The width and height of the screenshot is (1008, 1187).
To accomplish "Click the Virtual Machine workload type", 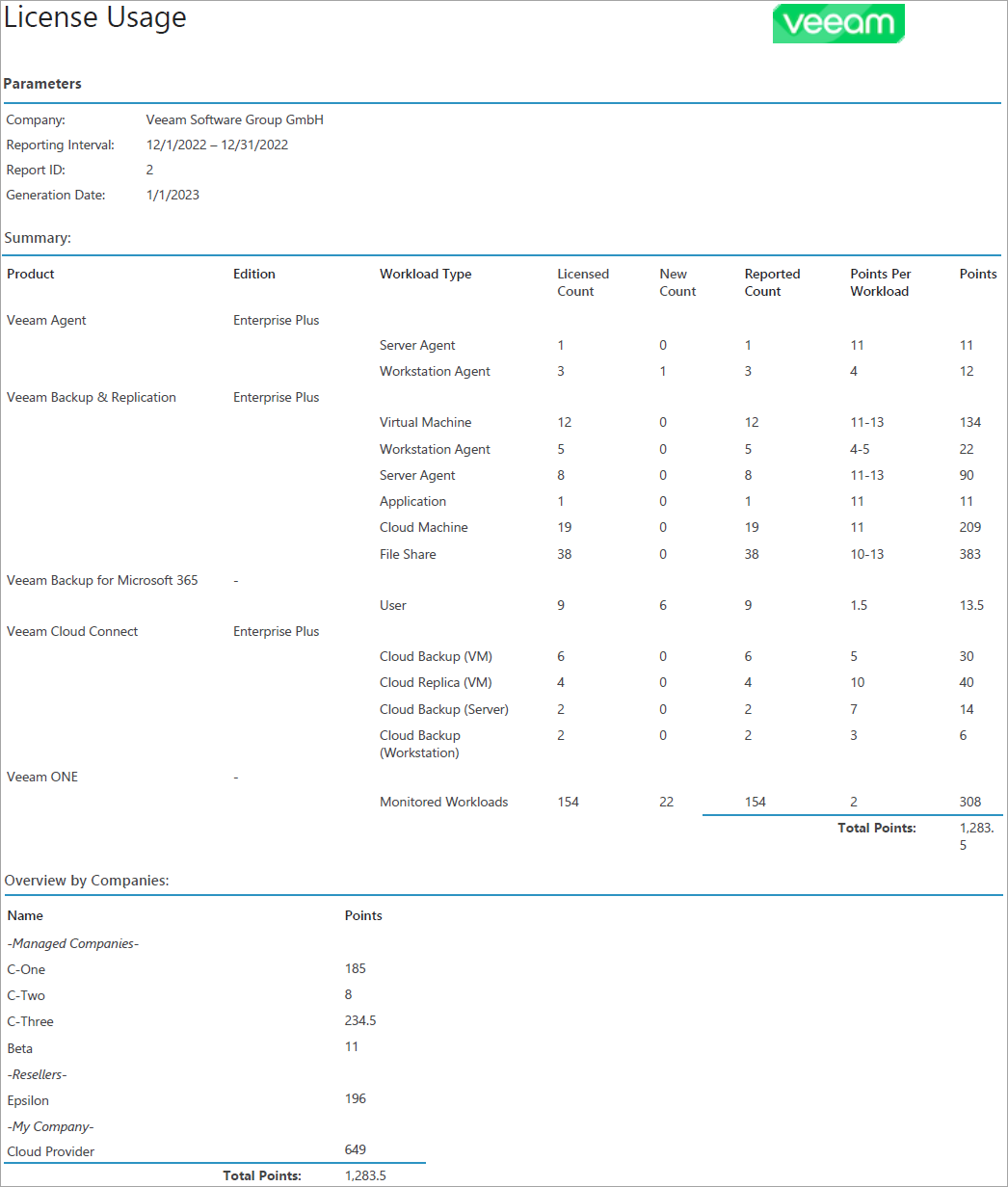I will coord(426,422).
